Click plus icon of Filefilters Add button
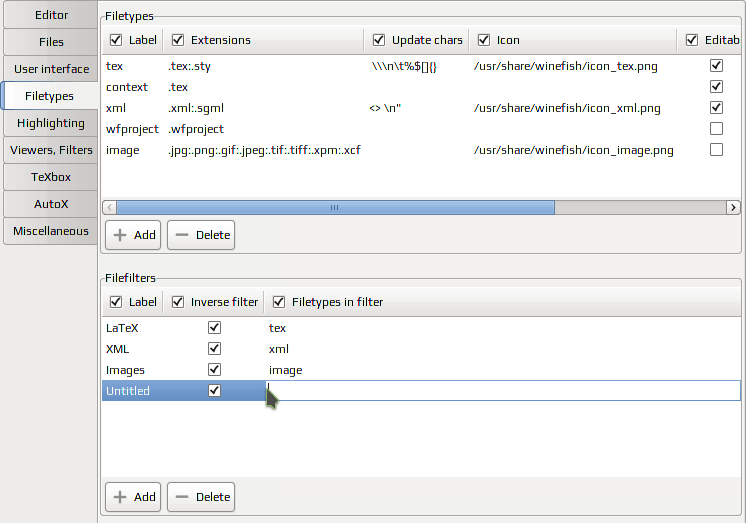Screen dimensions: 746x523 120,497
